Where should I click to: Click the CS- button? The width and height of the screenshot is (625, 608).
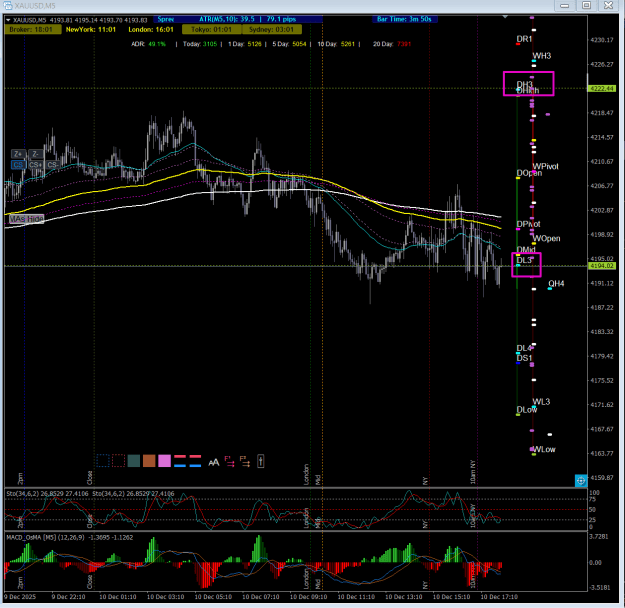[x=52, y=165]
